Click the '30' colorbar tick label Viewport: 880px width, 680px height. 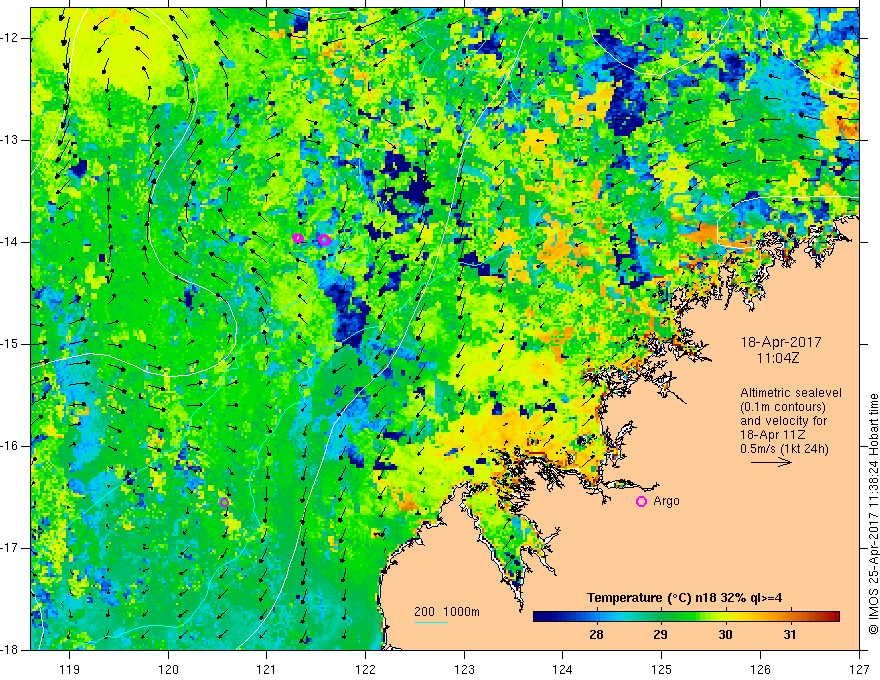click(x=726, y=635)
